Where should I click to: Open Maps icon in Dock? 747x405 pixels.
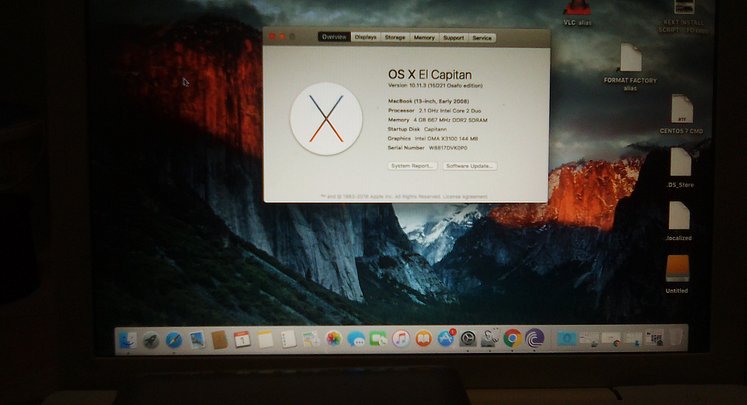(311, 339)
